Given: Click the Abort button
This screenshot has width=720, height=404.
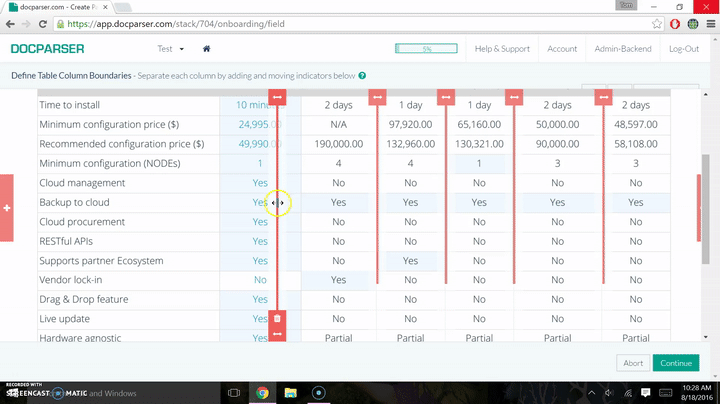Looking at the screenshot, I should 633,363.
